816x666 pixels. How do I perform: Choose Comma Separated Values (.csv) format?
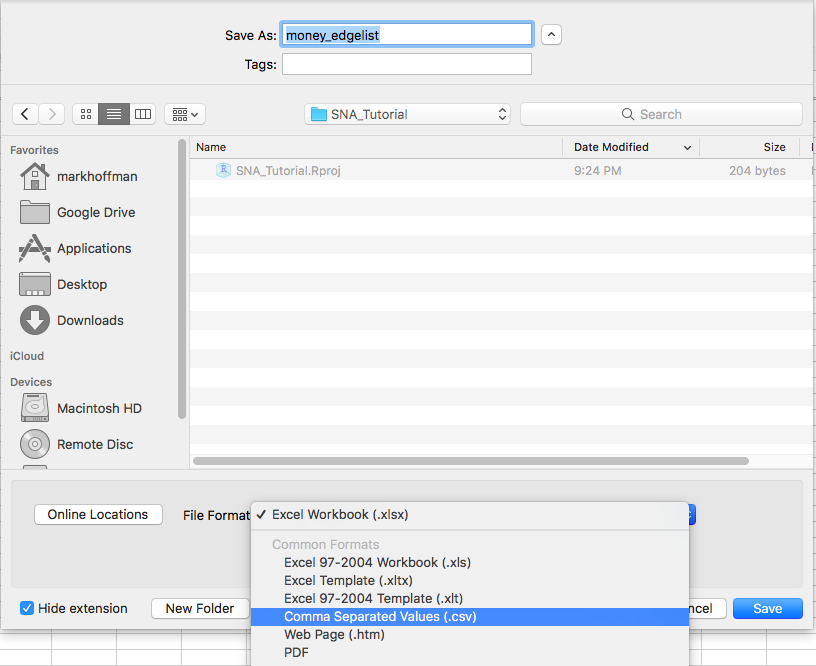[x=380, y=617]
